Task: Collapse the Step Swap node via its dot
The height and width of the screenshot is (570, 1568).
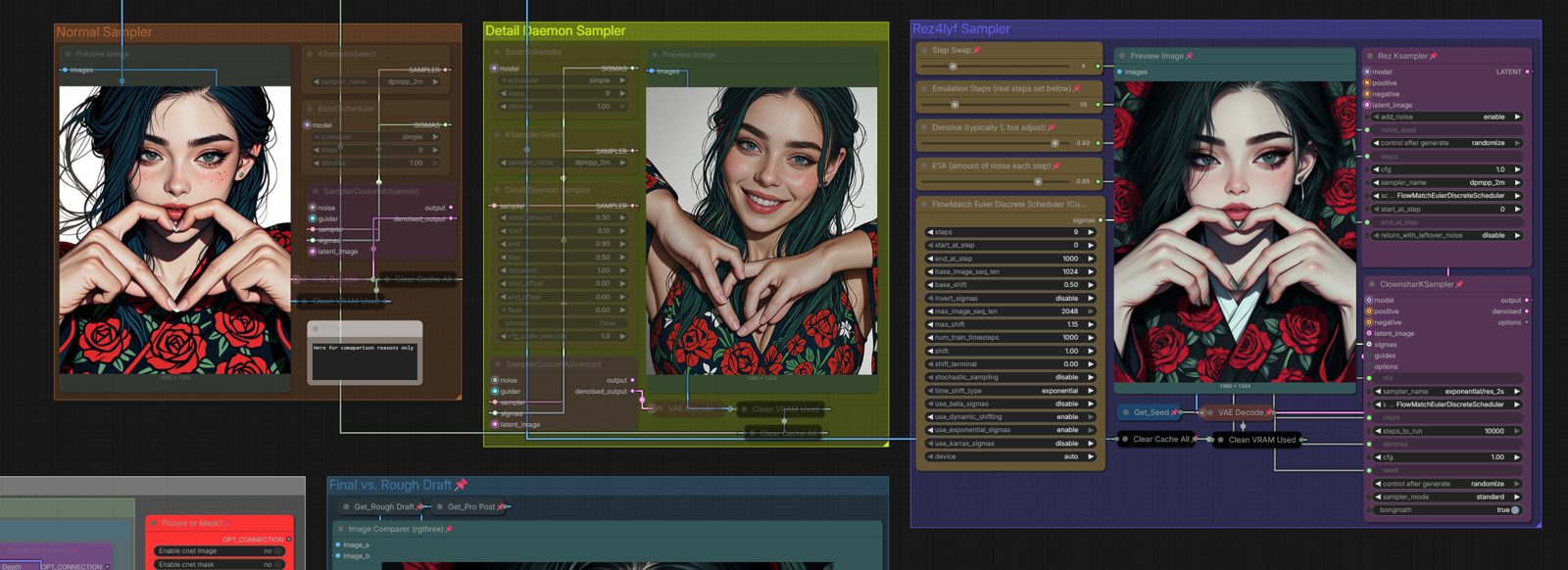Action: click(x=924, y=50)
